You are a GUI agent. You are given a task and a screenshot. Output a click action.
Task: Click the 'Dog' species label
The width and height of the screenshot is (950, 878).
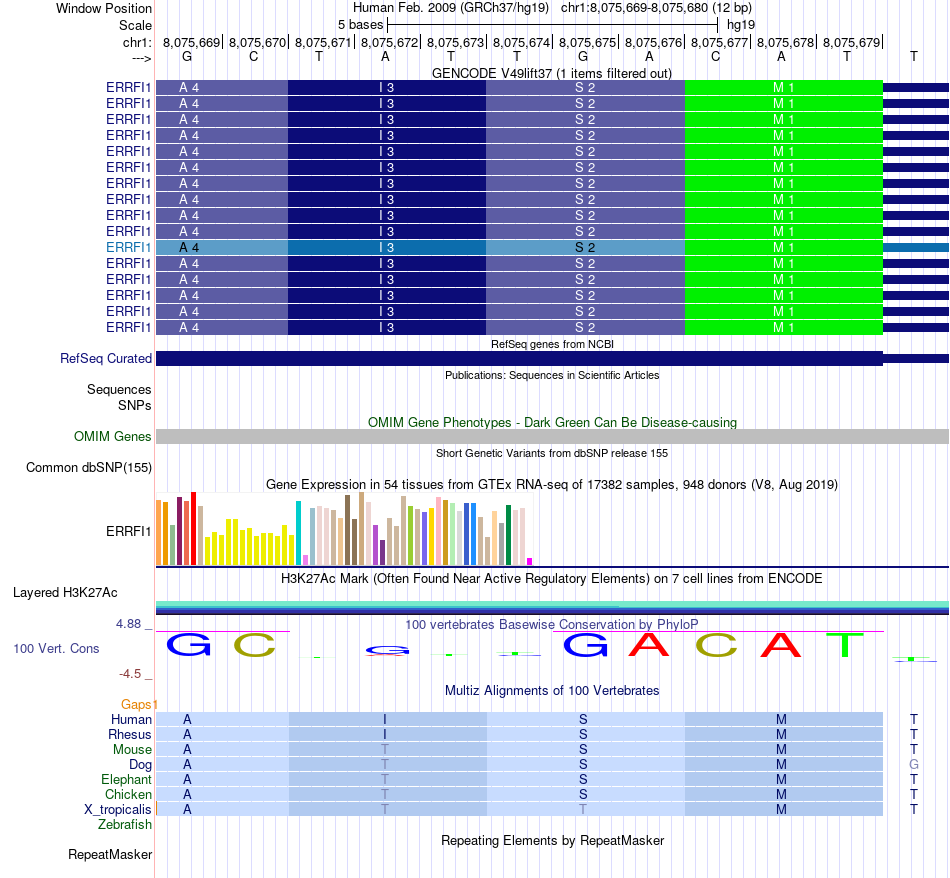coord(140,765)
